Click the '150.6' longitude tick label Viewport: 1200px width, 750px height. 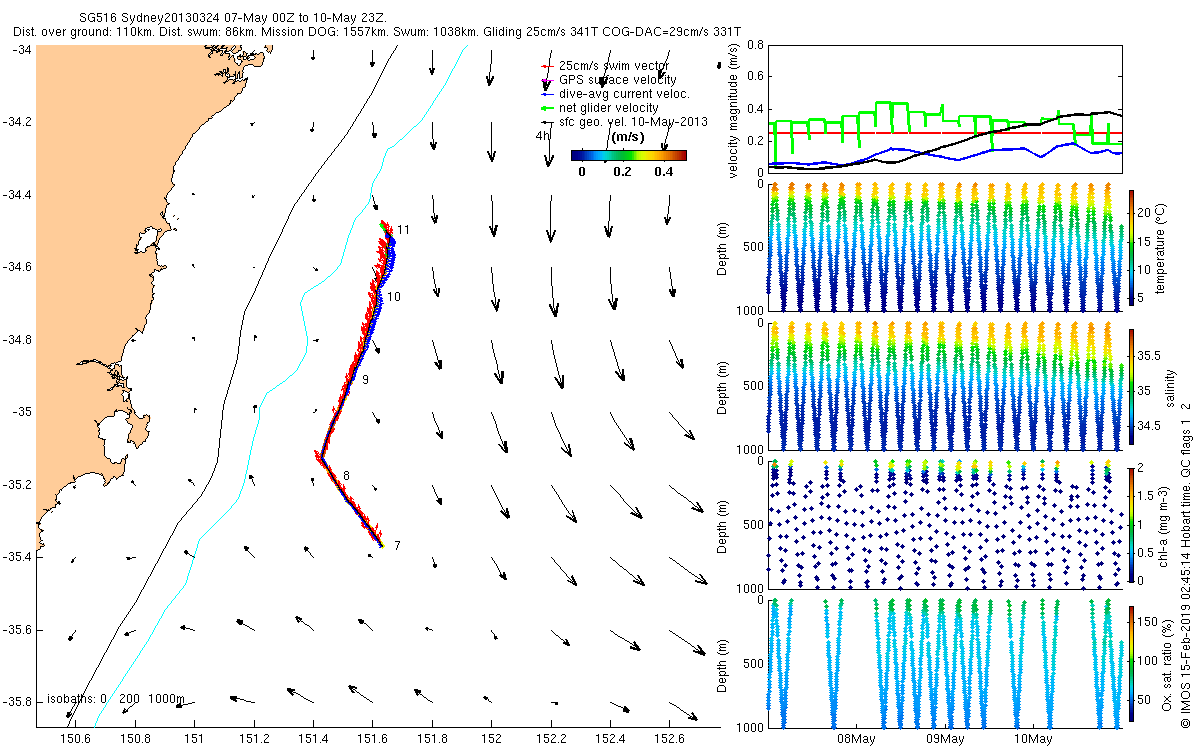76,739
